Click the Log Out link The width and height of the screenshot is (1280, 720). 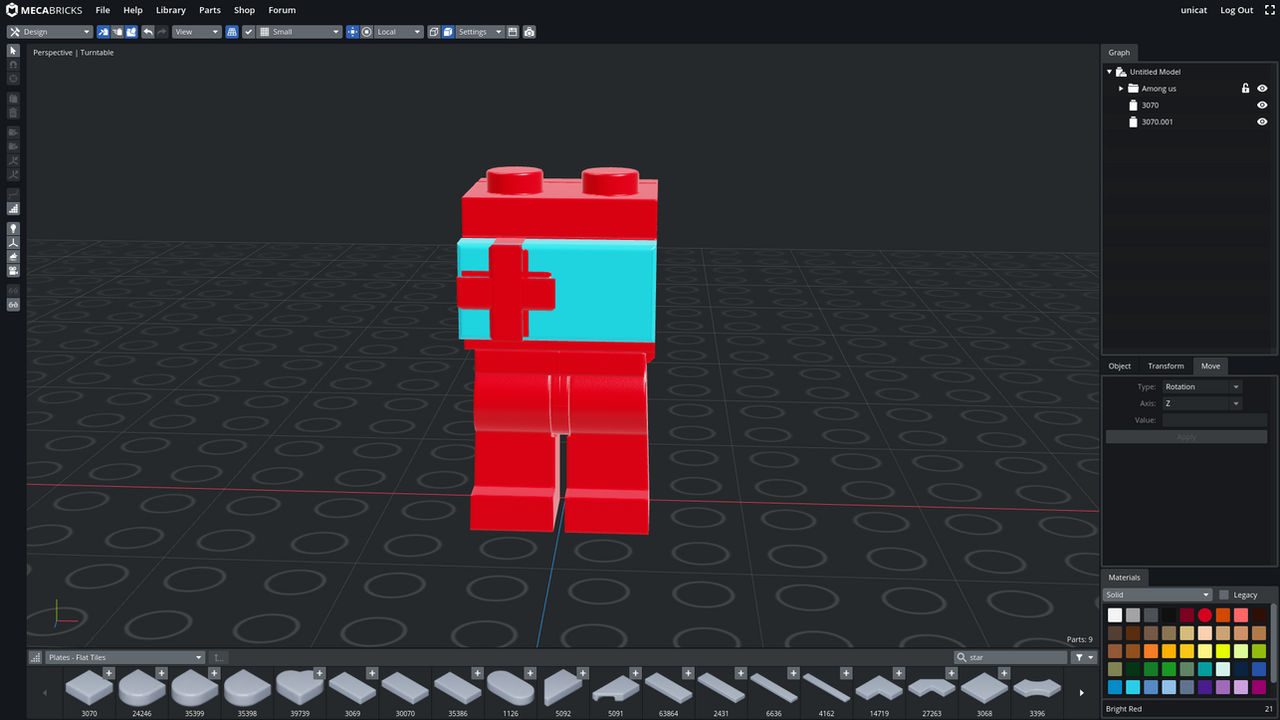(x=1237, y=10)
